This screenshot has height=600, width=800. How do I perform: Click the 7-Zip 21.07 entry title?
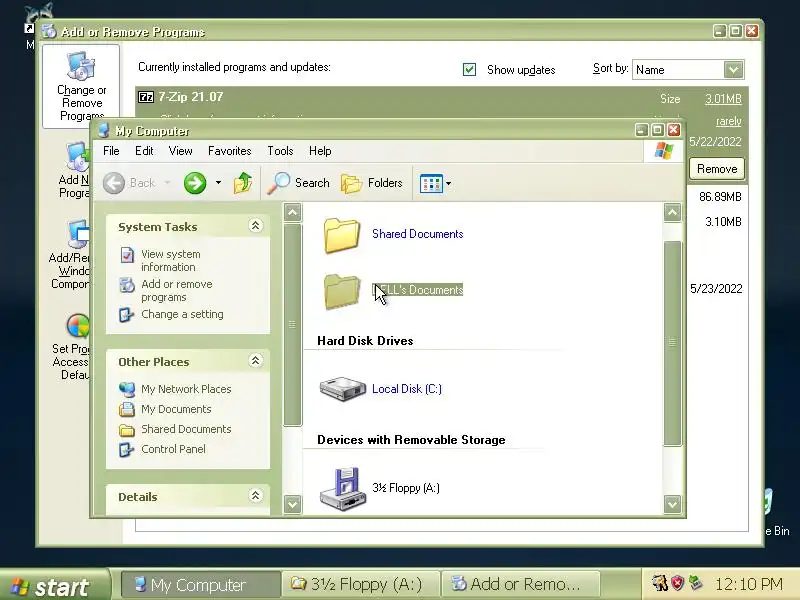click(x=191, y=96)
